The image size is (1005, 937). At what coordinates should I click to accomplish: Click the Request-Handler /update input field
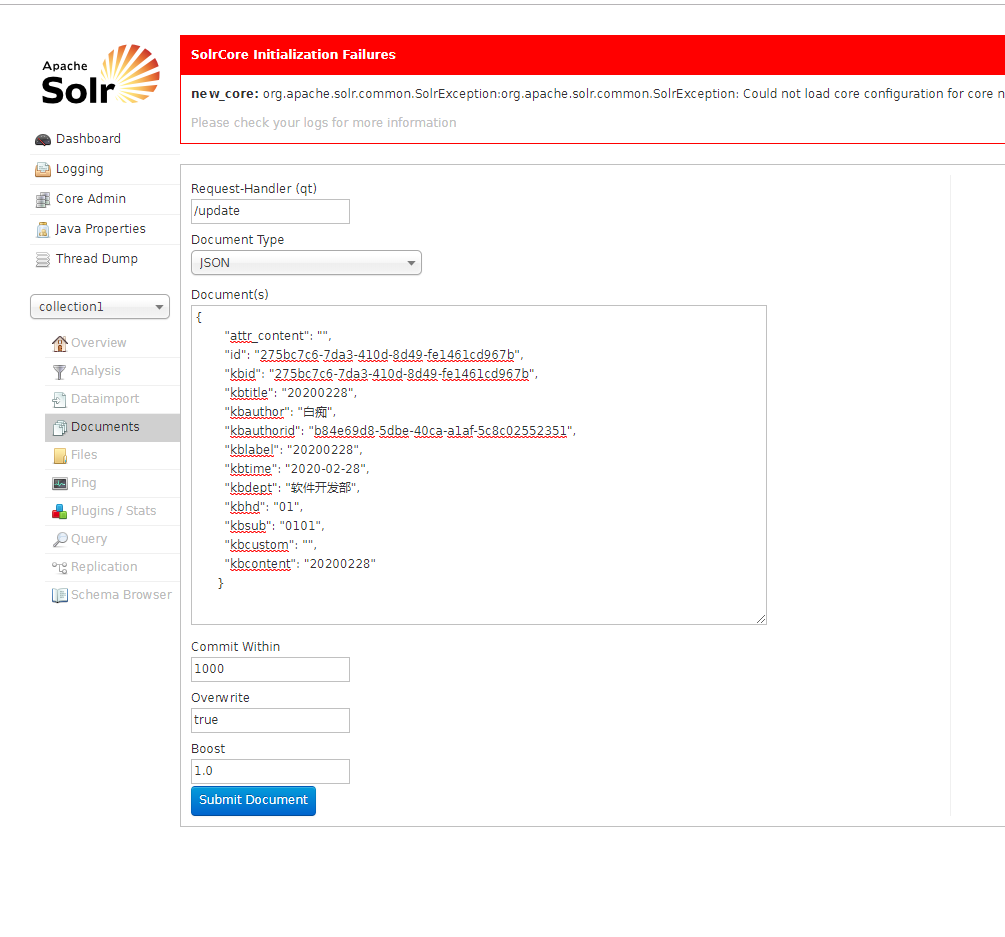click(x=270, y=211)
